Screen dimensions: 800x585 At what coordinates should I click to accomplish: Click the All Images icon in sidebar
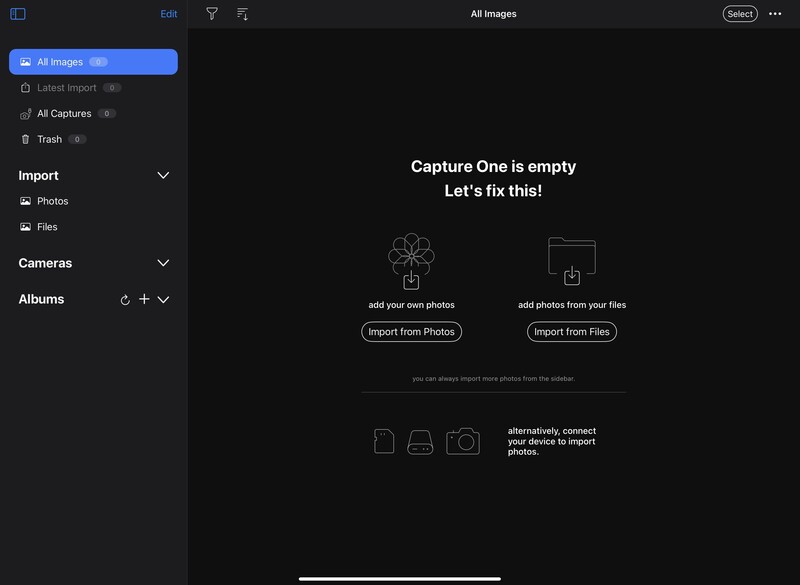click(25, 62)
